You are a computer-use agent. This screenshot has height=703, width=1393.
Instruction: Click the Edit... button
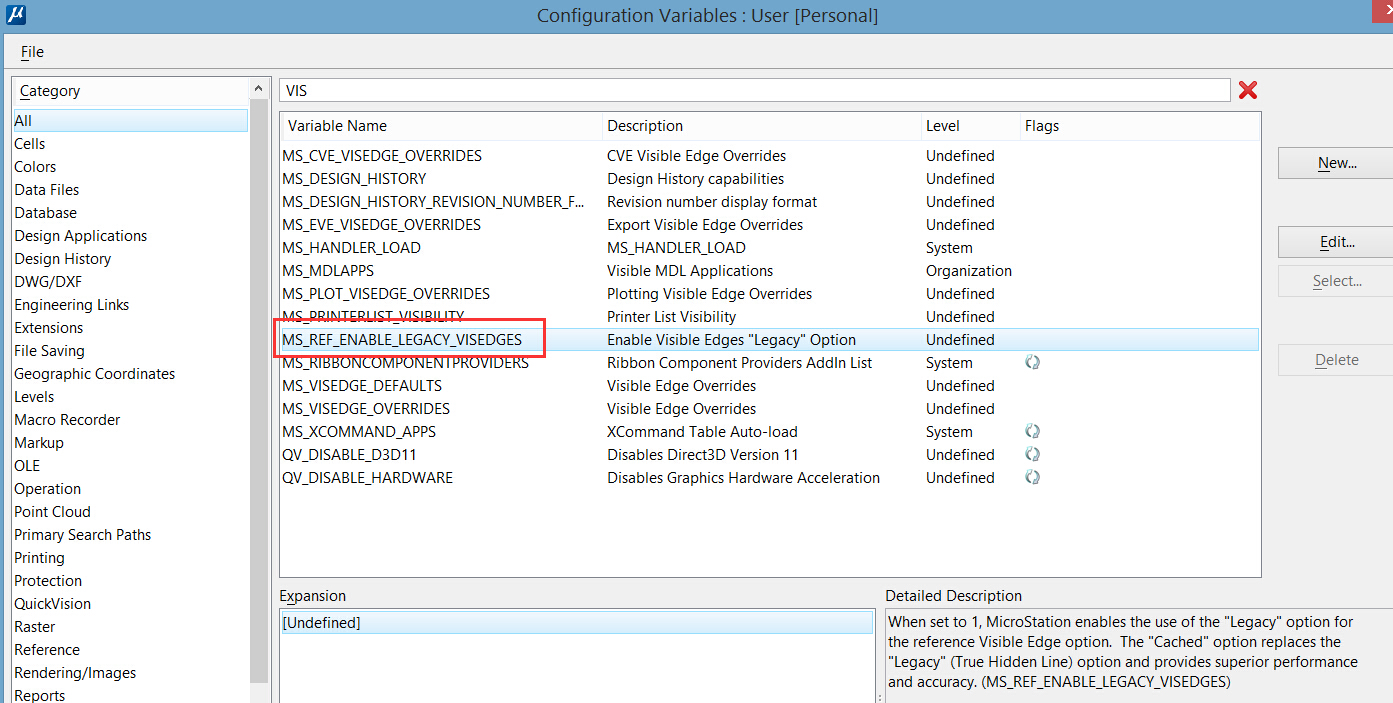coord(1336,242)
